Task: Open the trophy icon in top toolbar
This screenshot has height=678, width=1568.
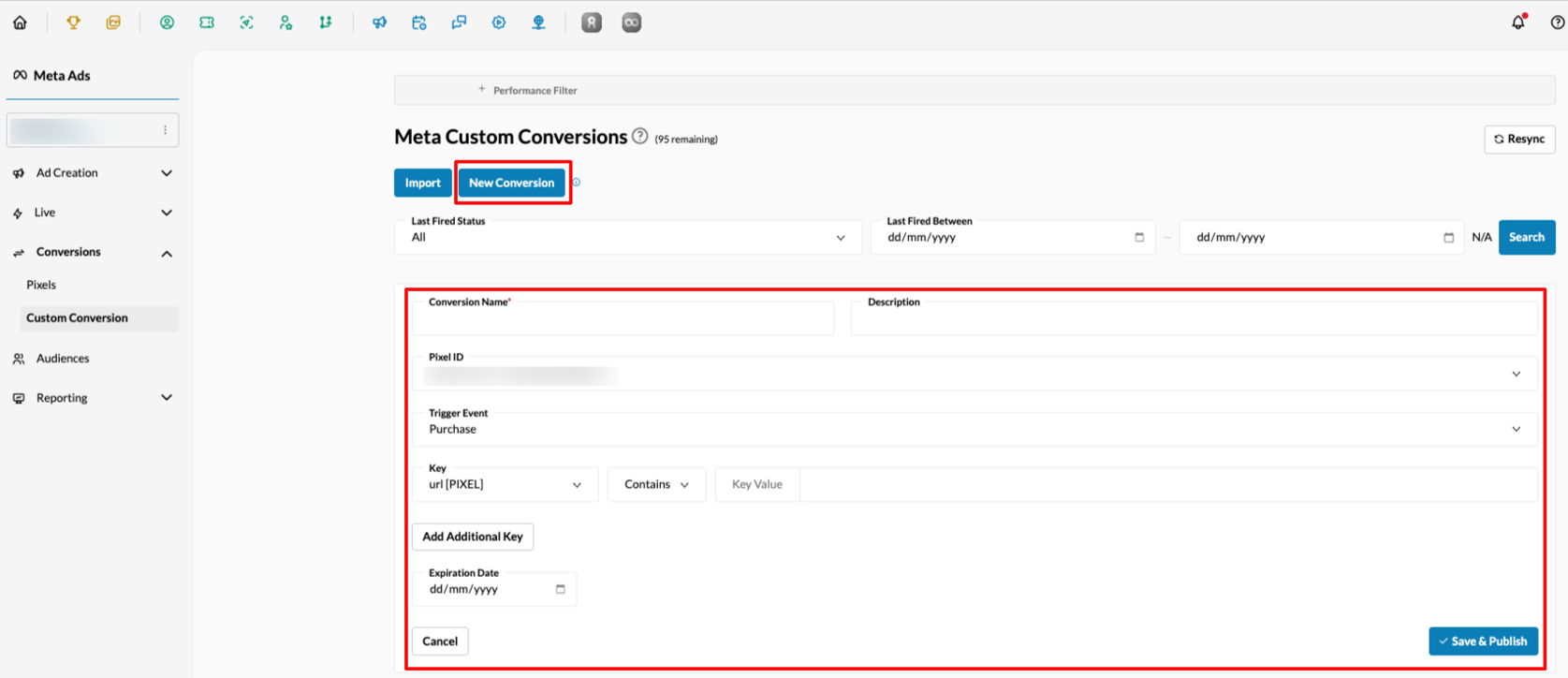Action: coord(73,22)
